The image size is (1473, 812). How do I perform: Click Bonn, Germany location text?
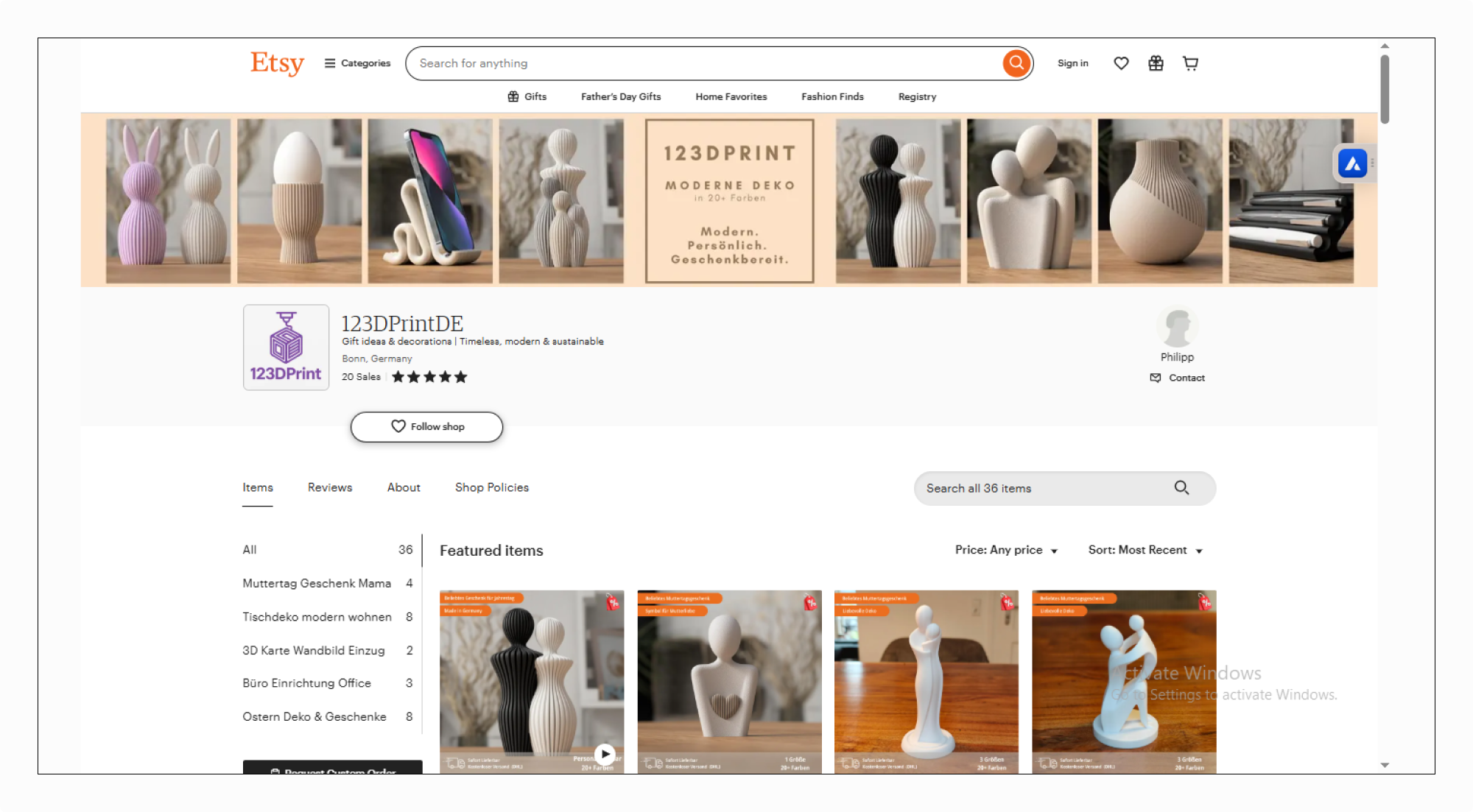pos(377,359)
